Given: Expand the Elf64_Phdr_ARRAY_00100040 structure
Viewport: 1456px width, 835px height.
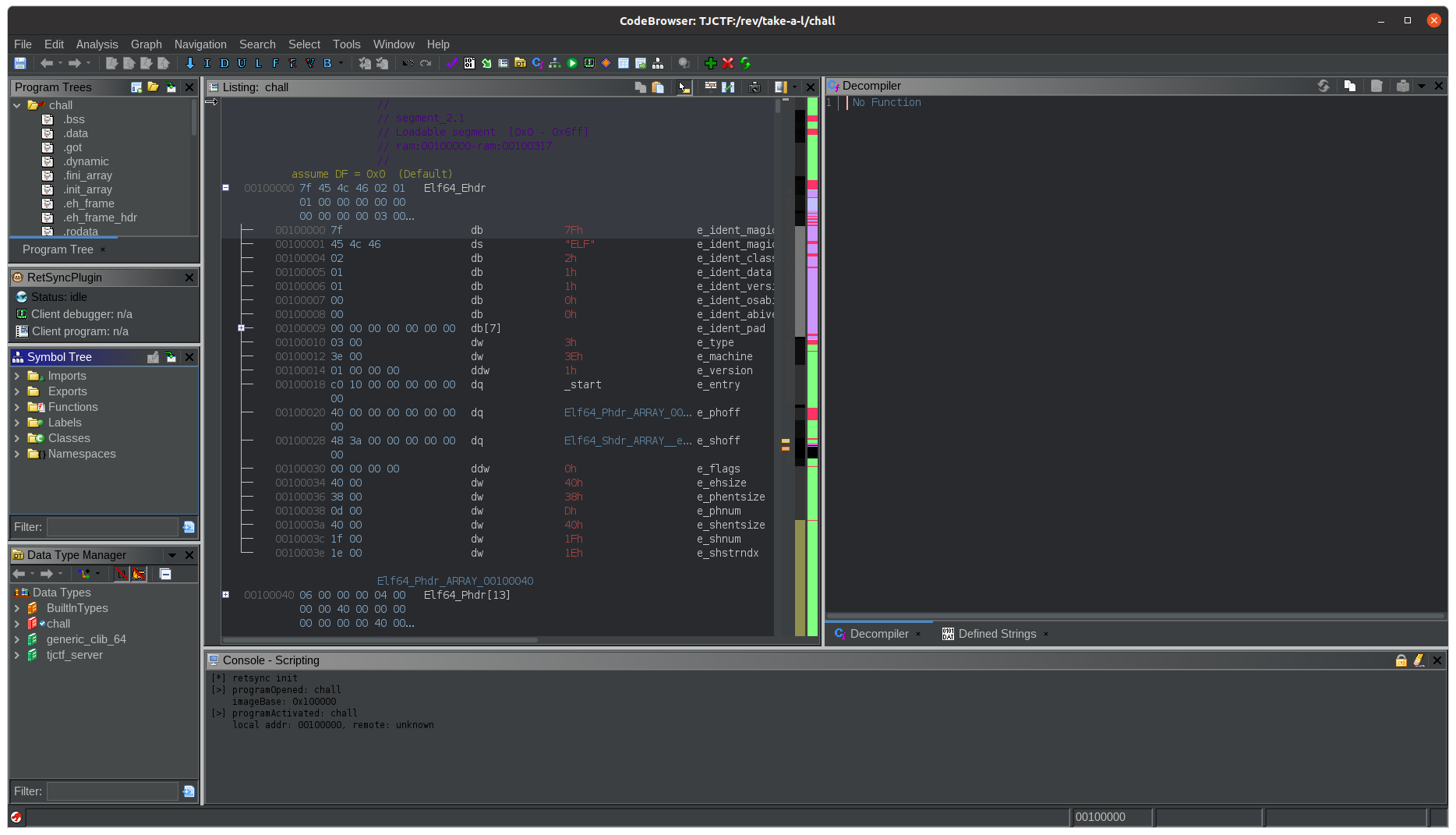Looking at the screenshot, I should 226,594.
